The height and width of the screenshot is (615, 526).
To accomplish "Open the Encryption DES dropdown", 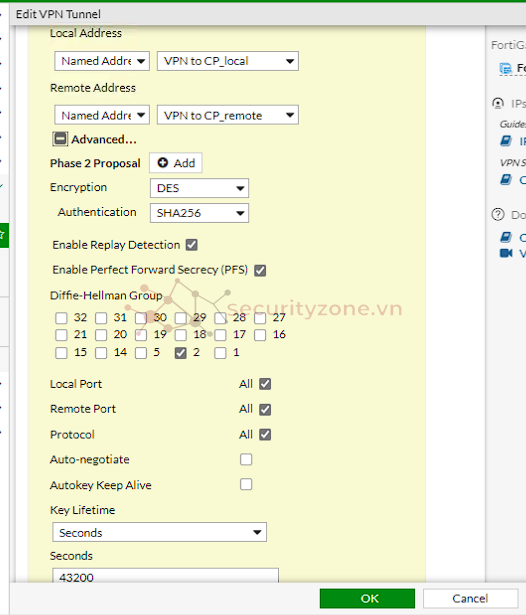I will coord(199,188).
